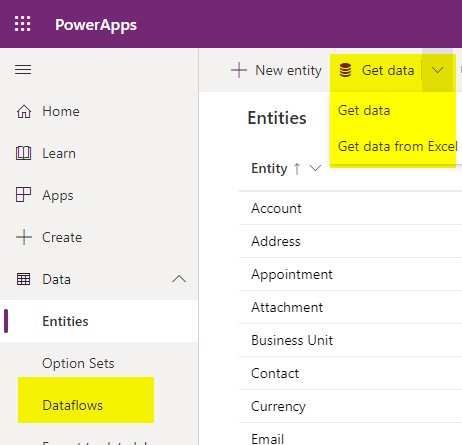The height and width of the screenshot is (445, 462).
Task: Open Create in sidebar
Action: click(x=62, y=237)
